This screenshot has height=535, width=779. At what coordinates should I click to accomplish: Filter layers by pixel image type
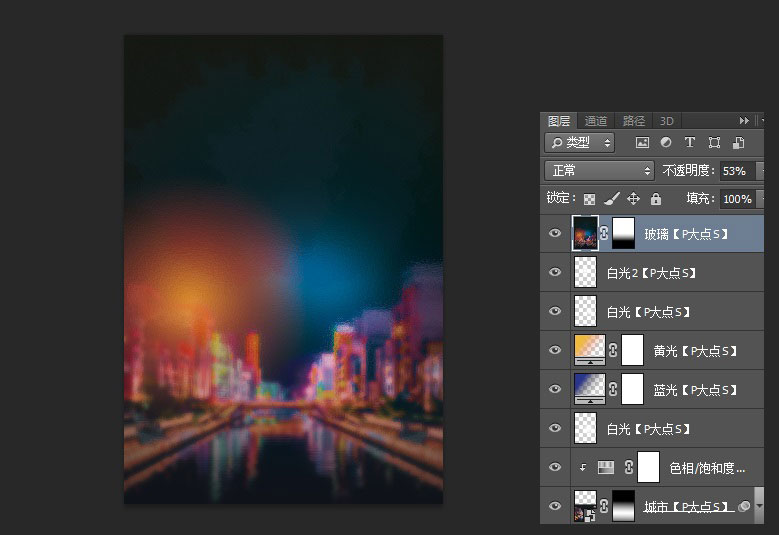(642, 143)
